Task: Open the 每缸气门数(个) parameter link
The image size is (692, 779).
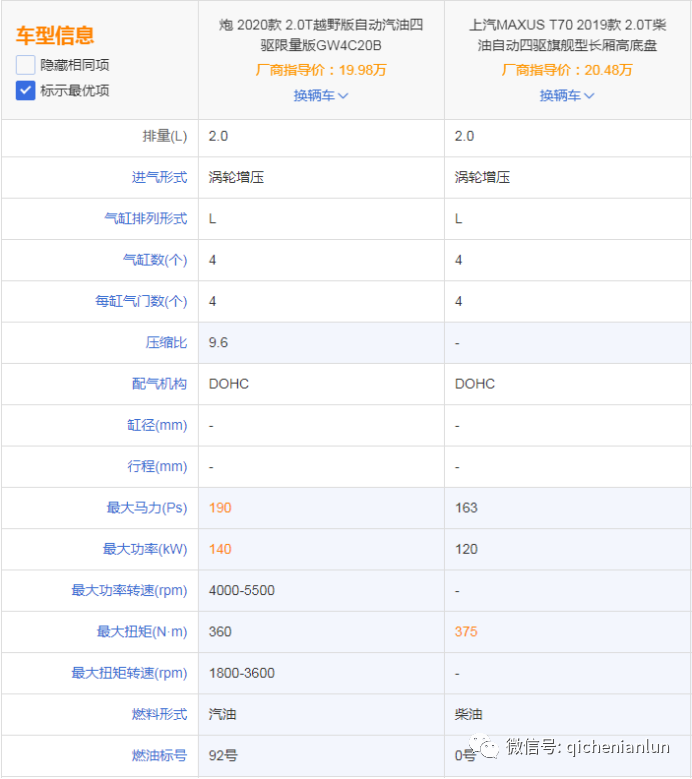Action: [x=142, y=301]
